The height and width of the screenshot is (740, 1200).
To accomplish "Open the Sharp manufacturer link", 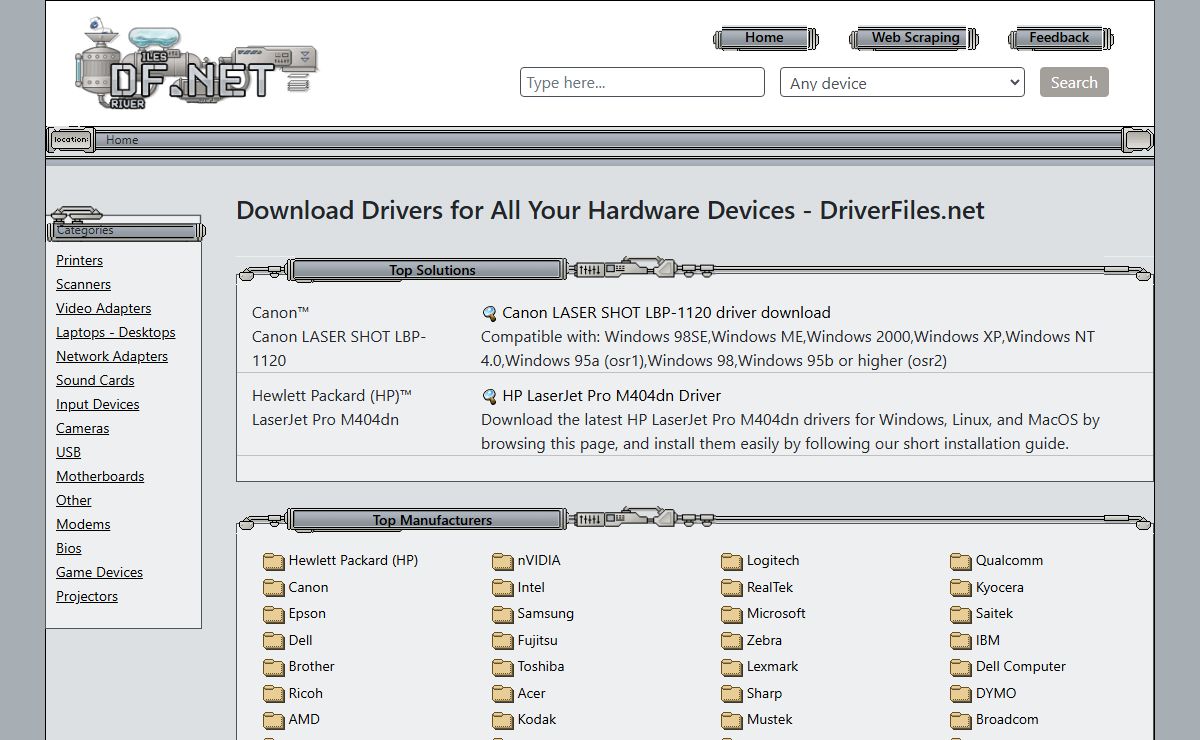I will [764, 694].
